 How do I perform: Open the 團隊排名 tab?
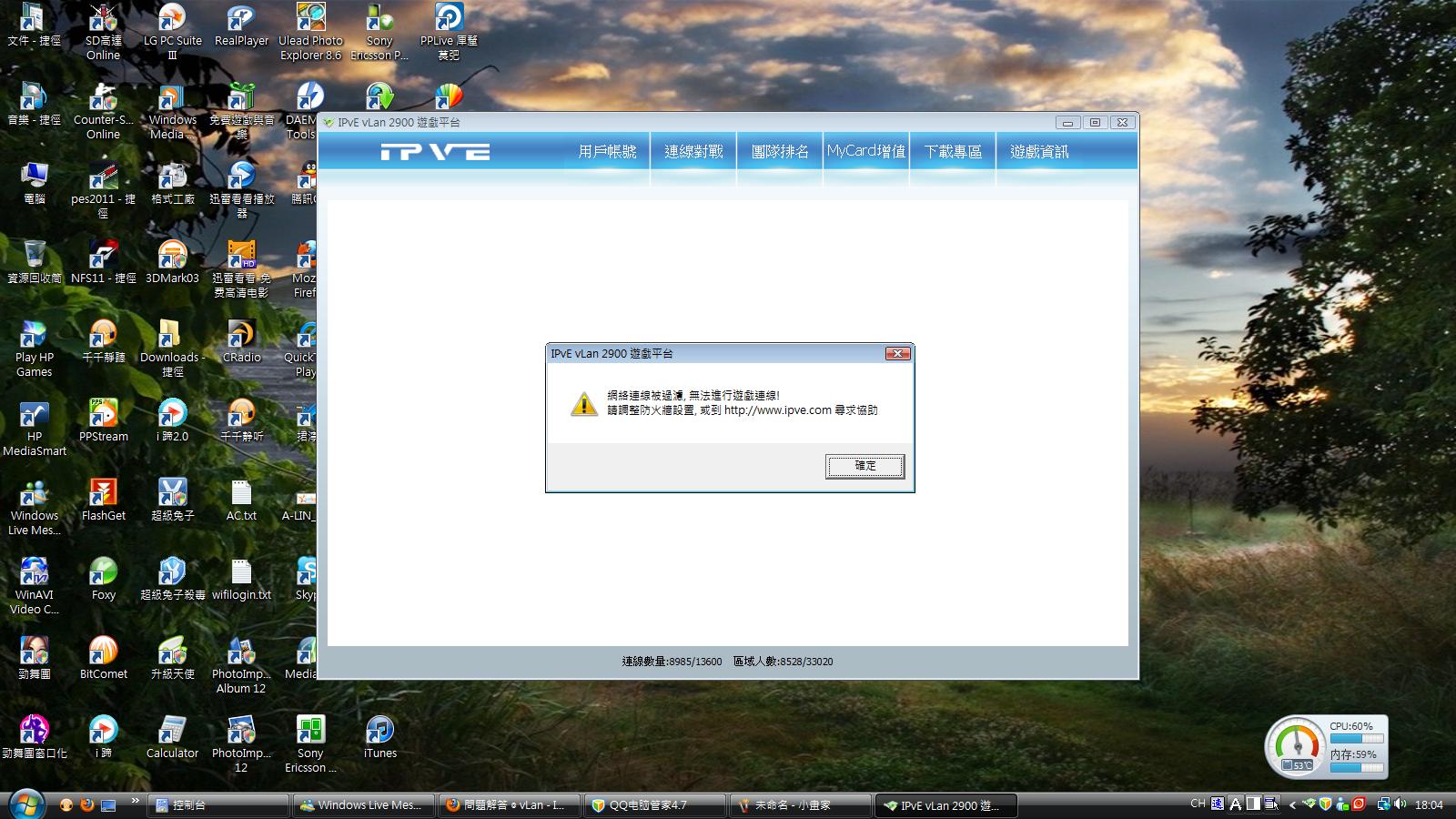(x=780, y=152)
